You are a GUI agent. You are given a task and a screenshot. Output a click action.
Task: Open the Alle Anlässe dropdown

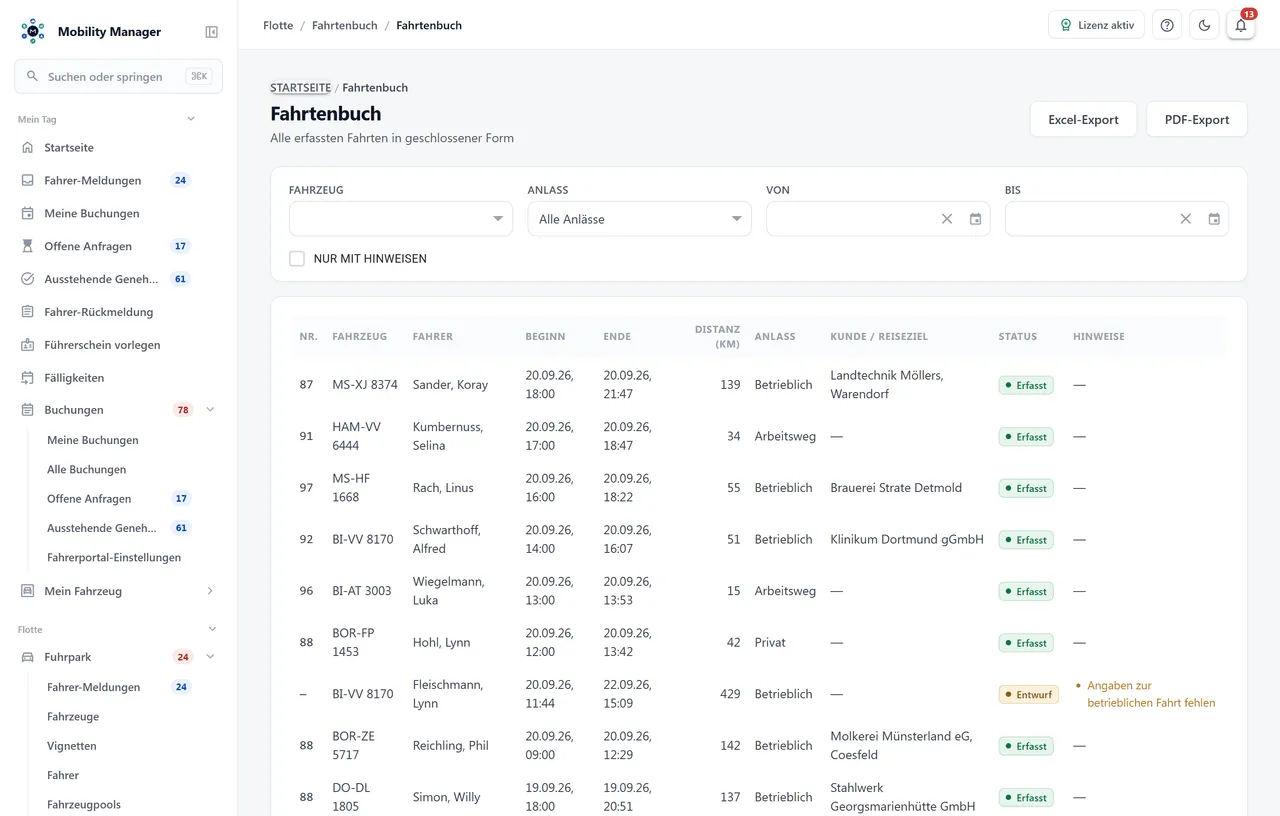(639, 219)
